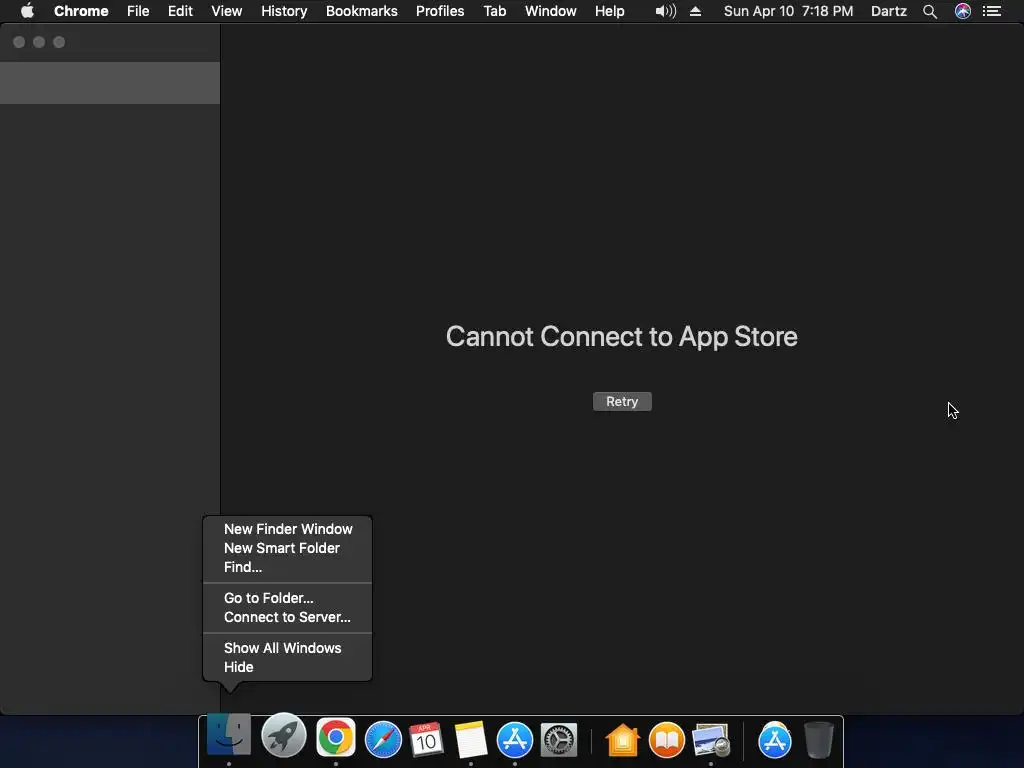The height and width of the screenshot is (768, 1024).
Task: Open App Store icon beside the Trash
Action: tap(775, 741)
